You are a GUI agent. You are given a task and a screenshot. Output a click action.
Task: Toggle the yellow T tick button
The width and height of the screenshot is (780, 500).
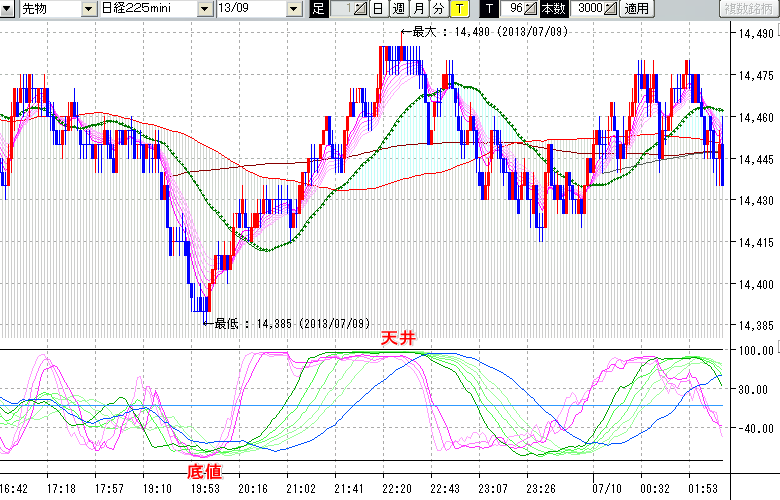pyautogui.click(x=458, y=9)
